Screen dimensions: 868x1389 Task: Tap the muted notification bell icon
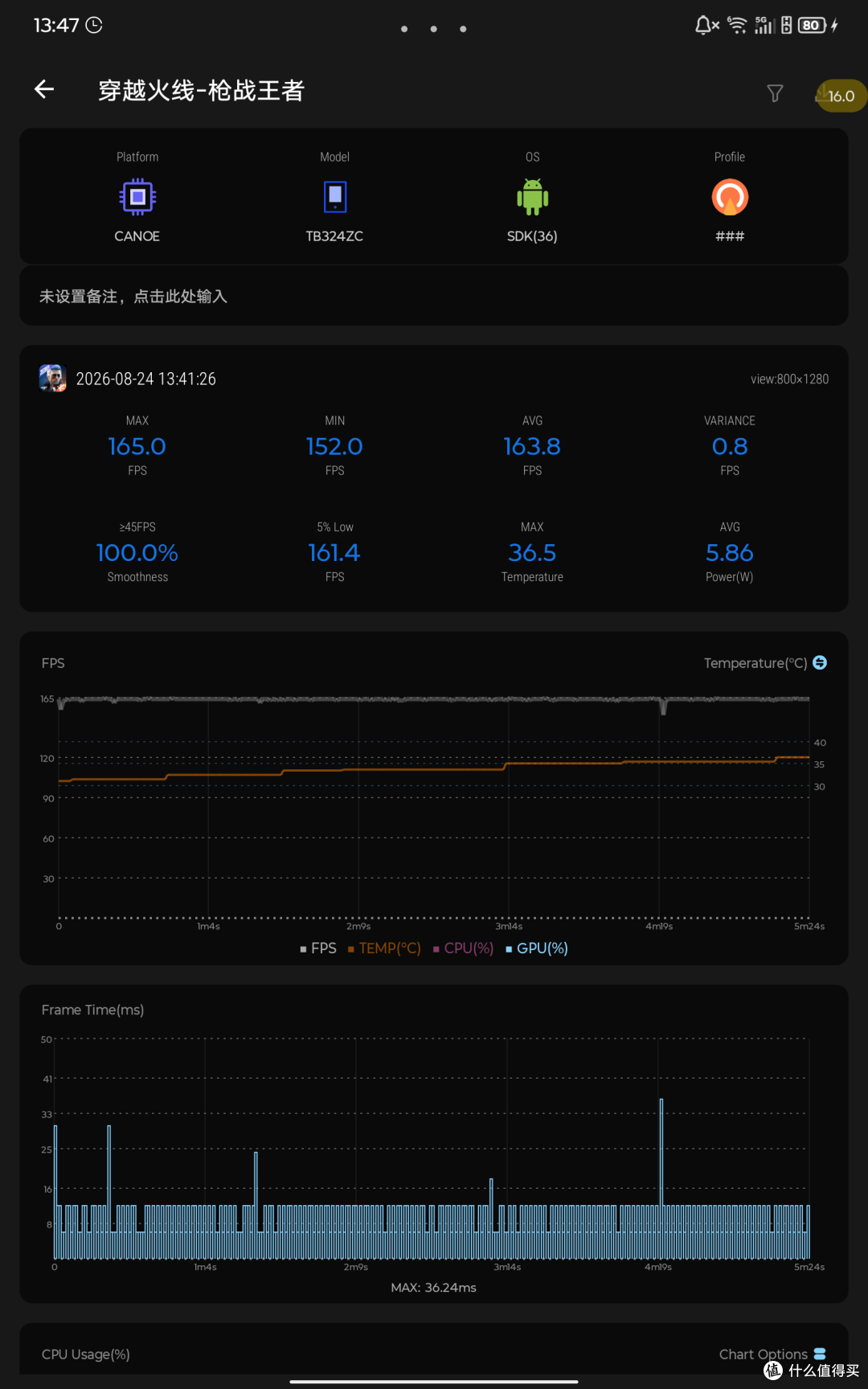click(x=707, y=25)
